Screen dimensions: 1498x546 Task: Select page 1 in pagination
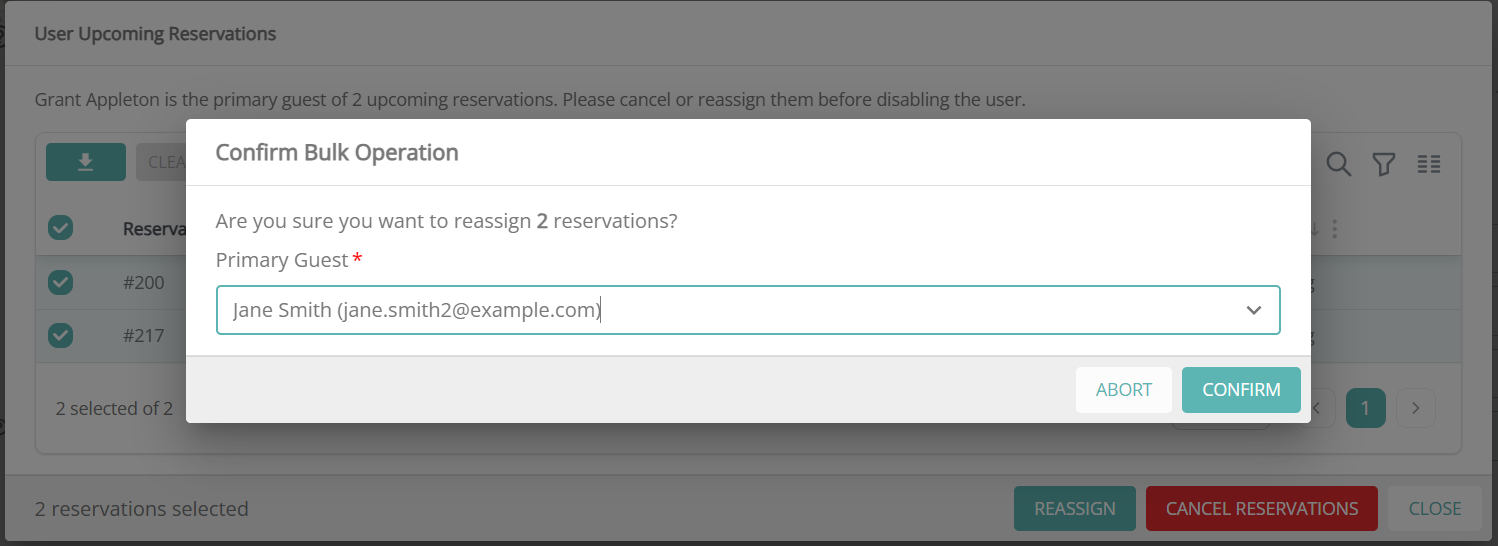[1366, 407]
